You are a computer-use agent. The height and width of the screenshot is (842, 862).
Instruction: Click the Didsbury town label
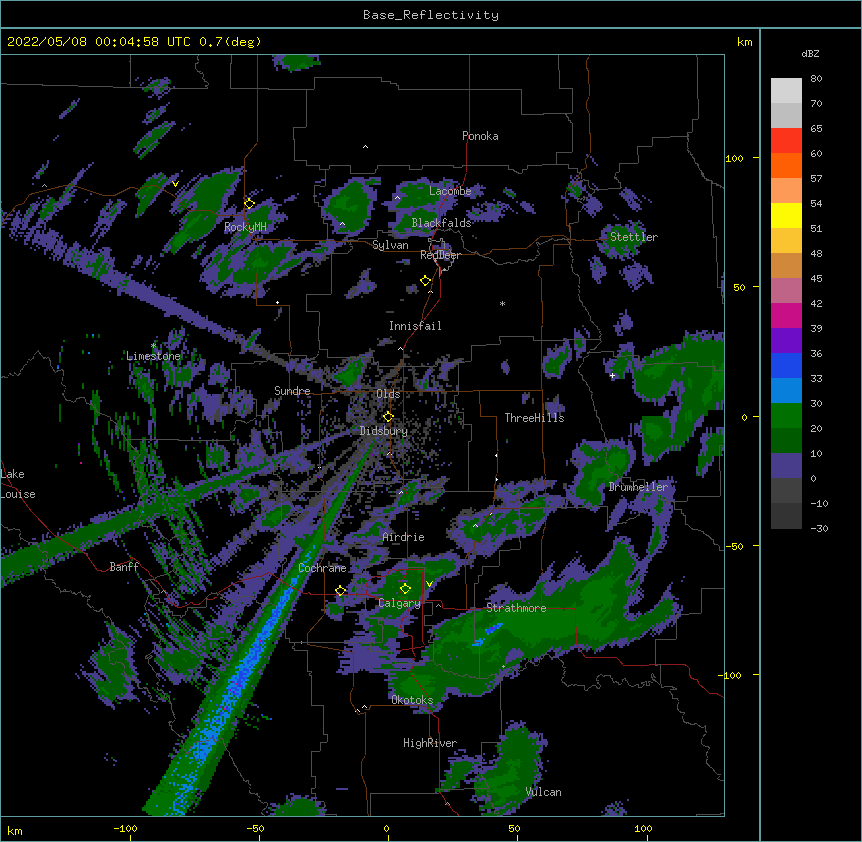point(384,431)
